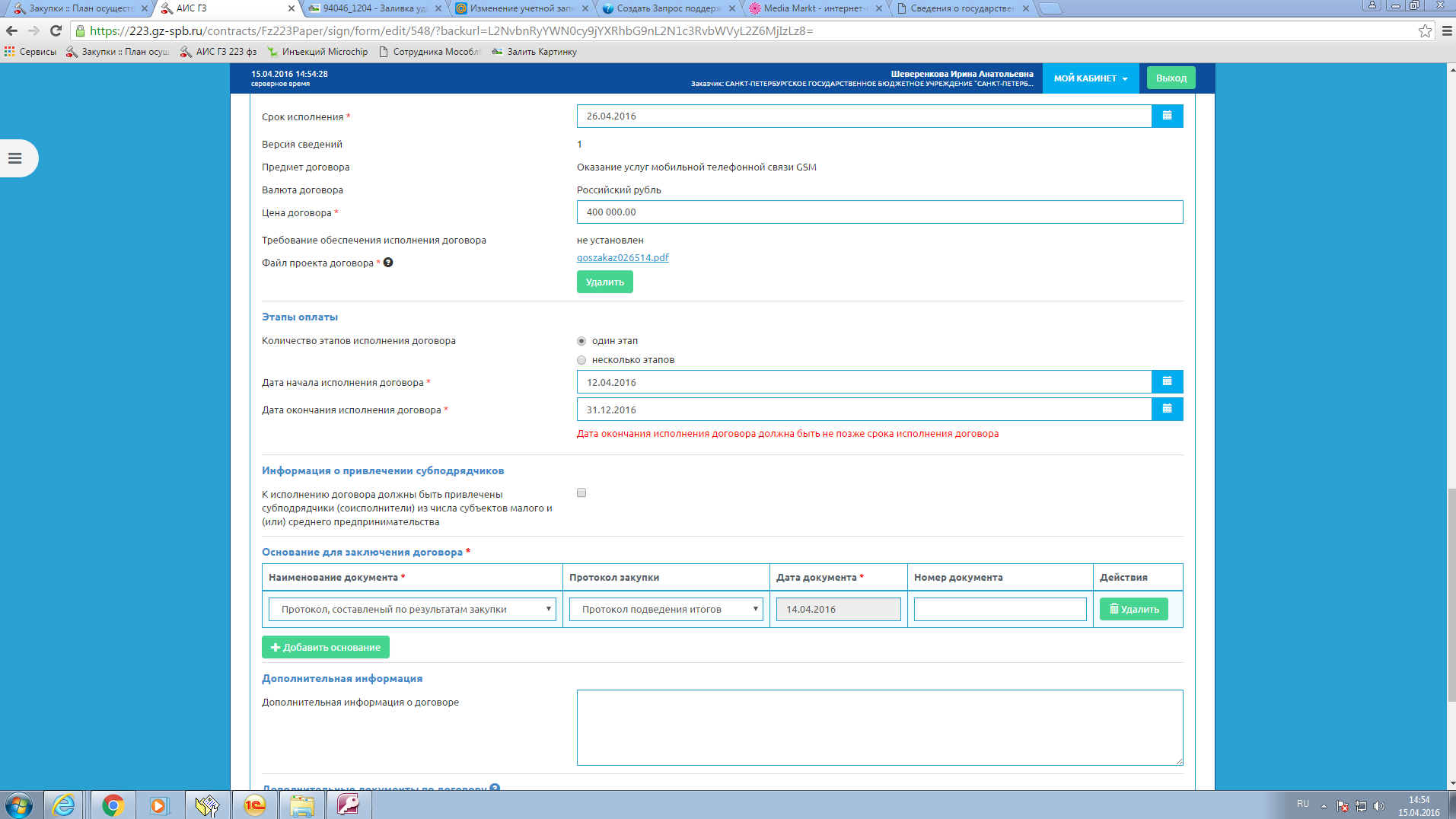Go back to the previous page
This screenshot has width=1456, height=819.
click(11, 30)
